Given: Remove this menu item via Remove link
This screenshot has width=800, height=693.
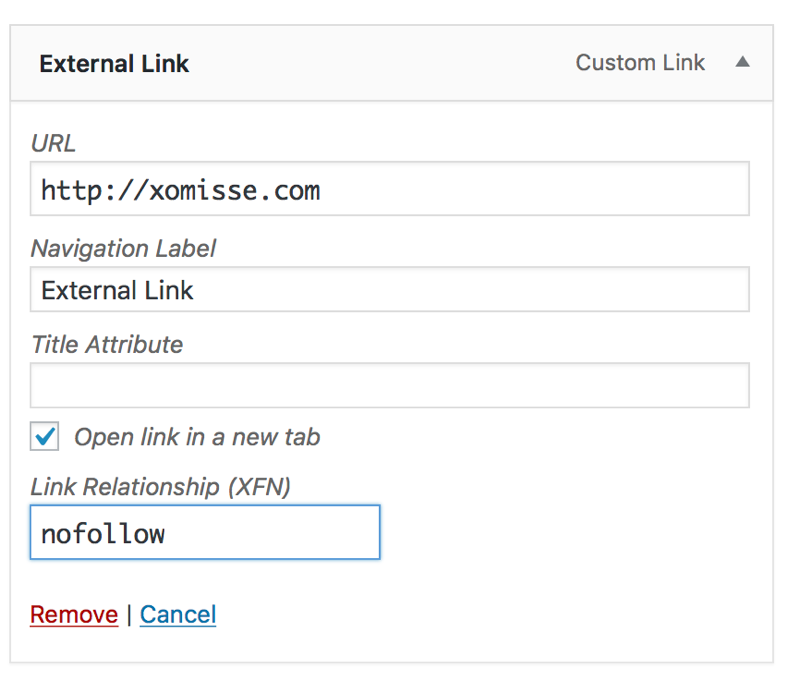Looking at the screenshot, I should coord(74,614).
